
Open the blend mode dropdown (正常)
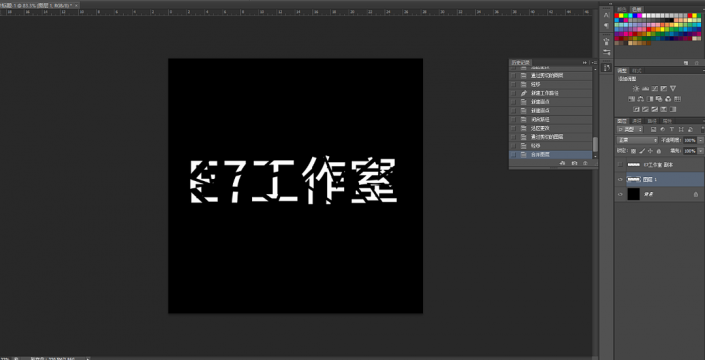pyautogui.click(x=637, y=140)
